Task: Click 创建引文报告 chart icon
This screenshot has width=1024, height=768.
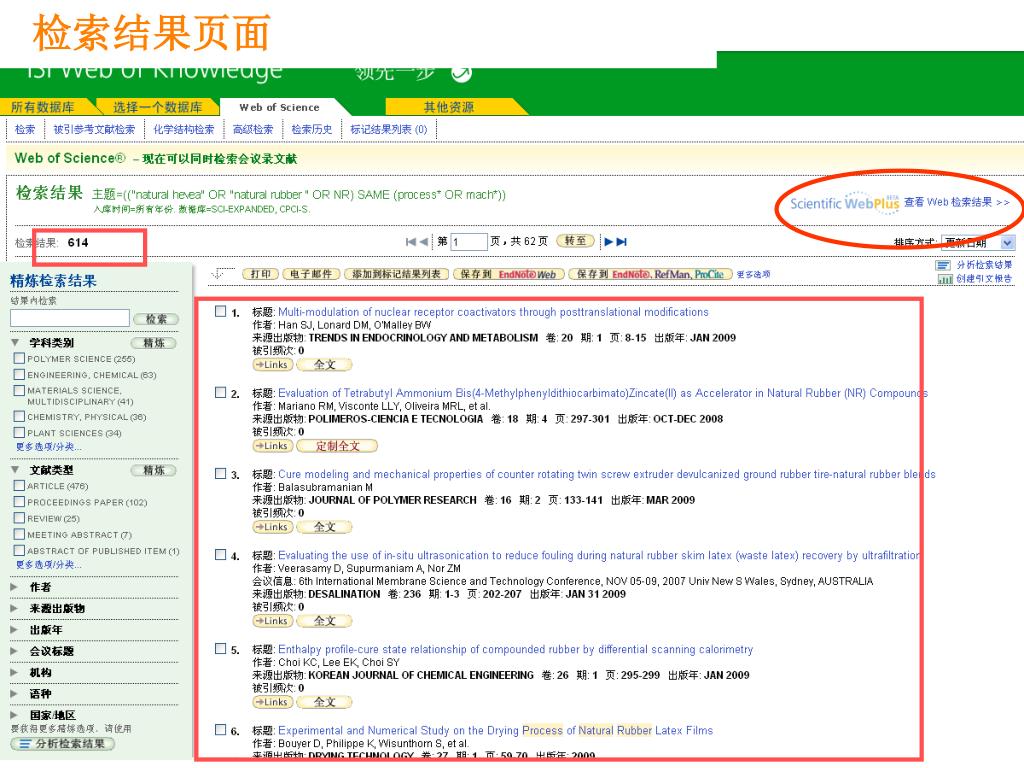Action: click(x=942, y=279)
